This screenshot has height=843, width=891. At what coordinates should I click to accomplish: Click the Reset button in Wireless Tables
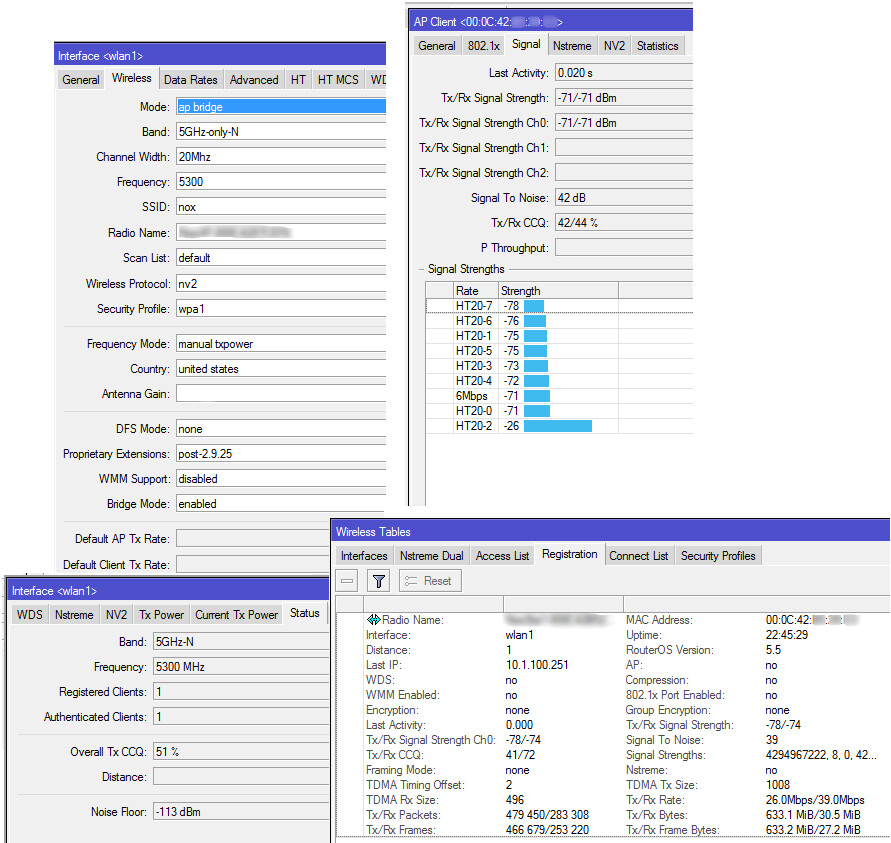(x=430, y=581)
